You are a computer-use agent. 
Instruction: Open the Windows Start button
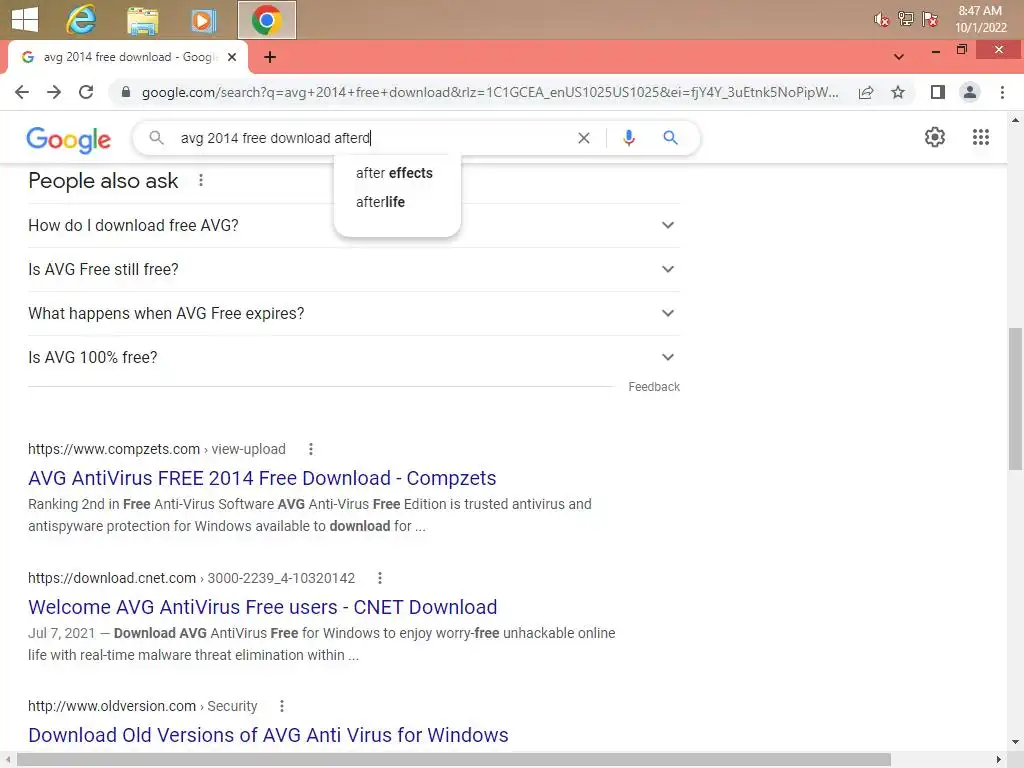click(25, 20)
